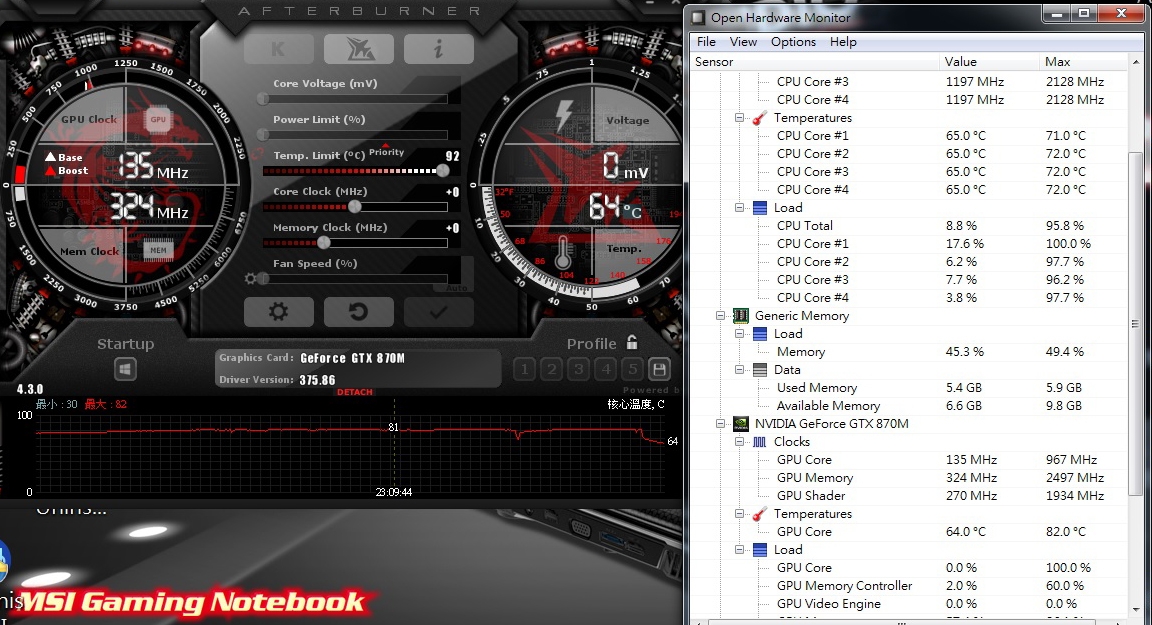
Task: Toggle Auto fan speed mode
Action: pos(456,288)
